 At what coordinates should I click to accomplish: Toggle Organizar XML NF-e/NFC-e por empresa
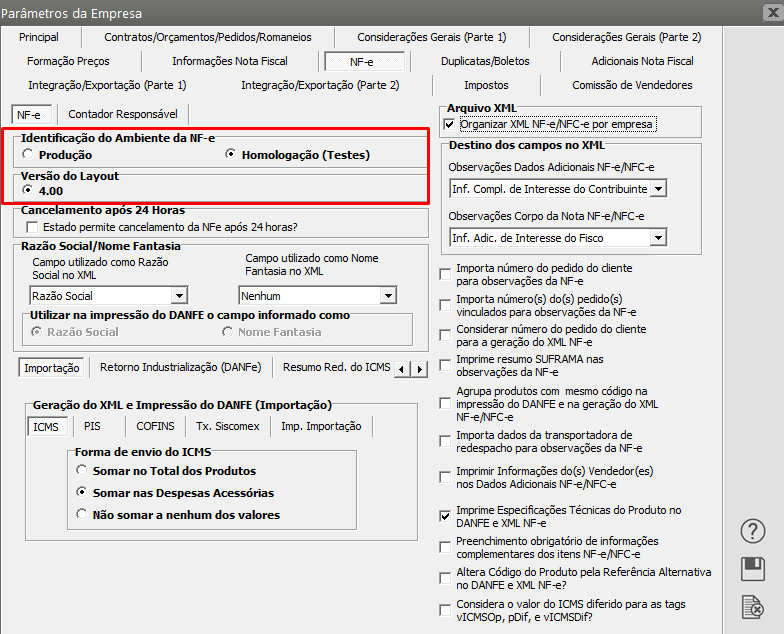tap(450, 124)
